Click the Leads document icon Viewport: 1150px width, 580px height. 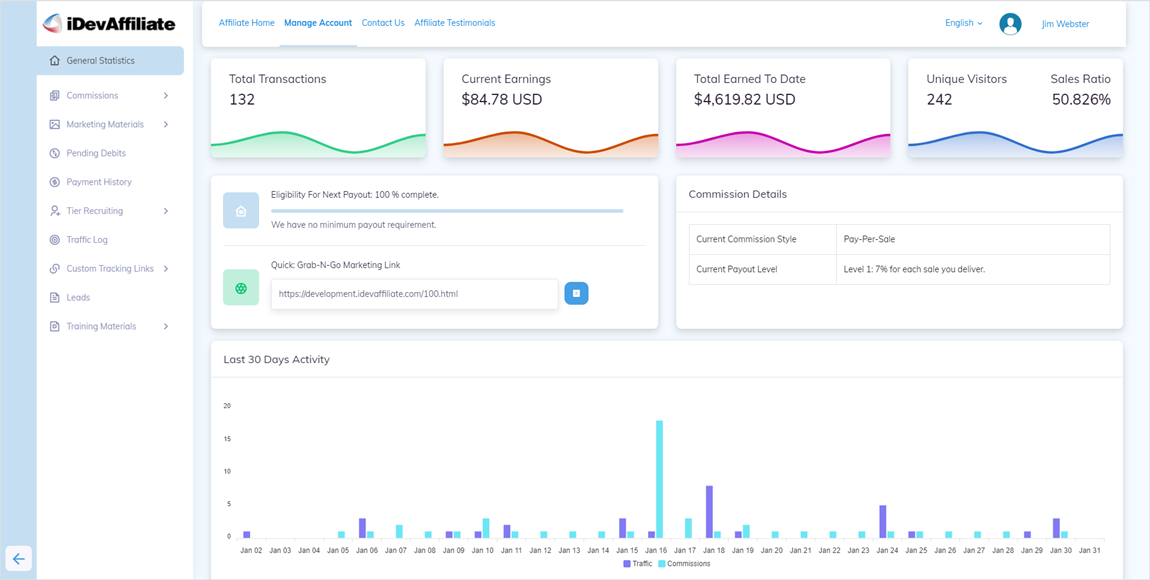click(54, 298)
